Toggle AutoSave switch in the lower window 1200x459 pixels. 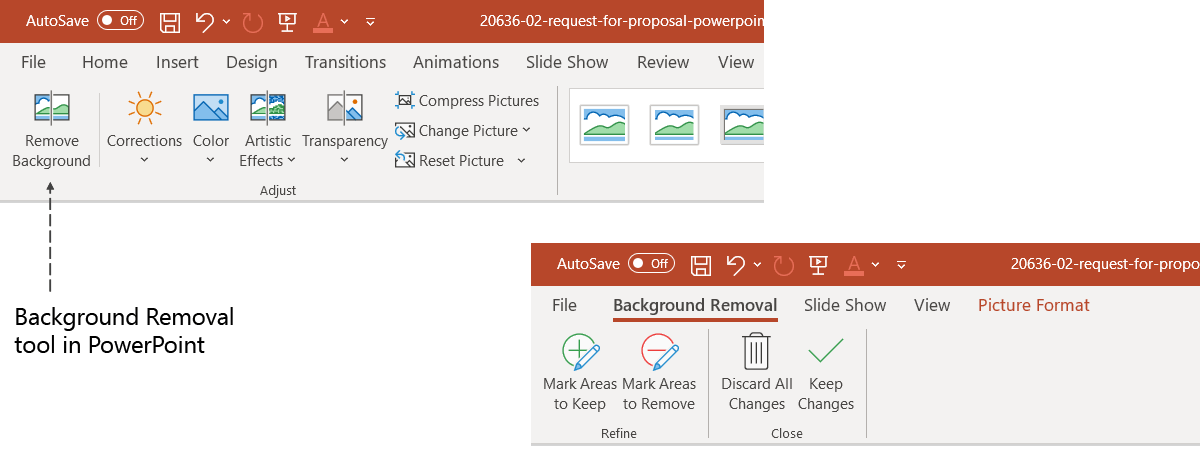[x=651, y=264]
